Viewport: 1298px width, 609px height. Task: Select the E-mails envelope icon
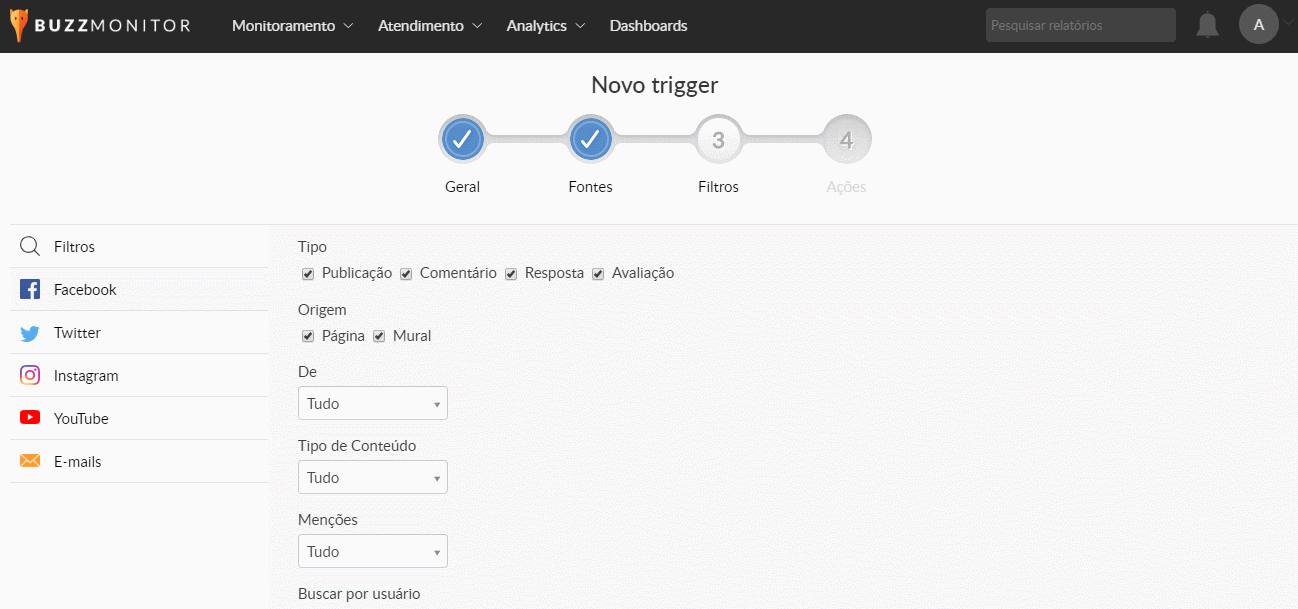tap(30, 462)
